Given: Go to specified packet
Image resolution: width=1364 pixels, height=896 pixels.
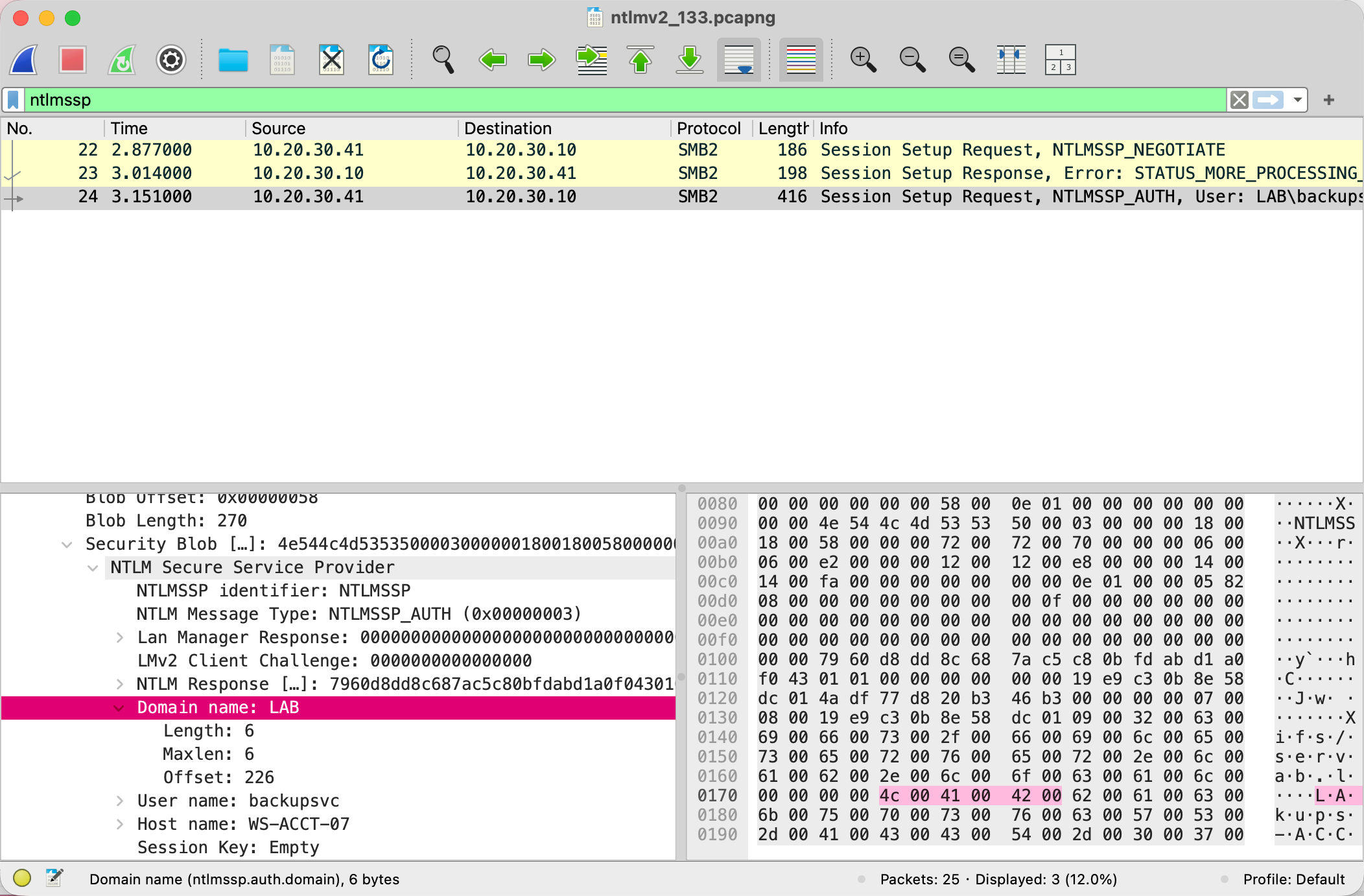Looking at the screenshot, I should [591, 60].
